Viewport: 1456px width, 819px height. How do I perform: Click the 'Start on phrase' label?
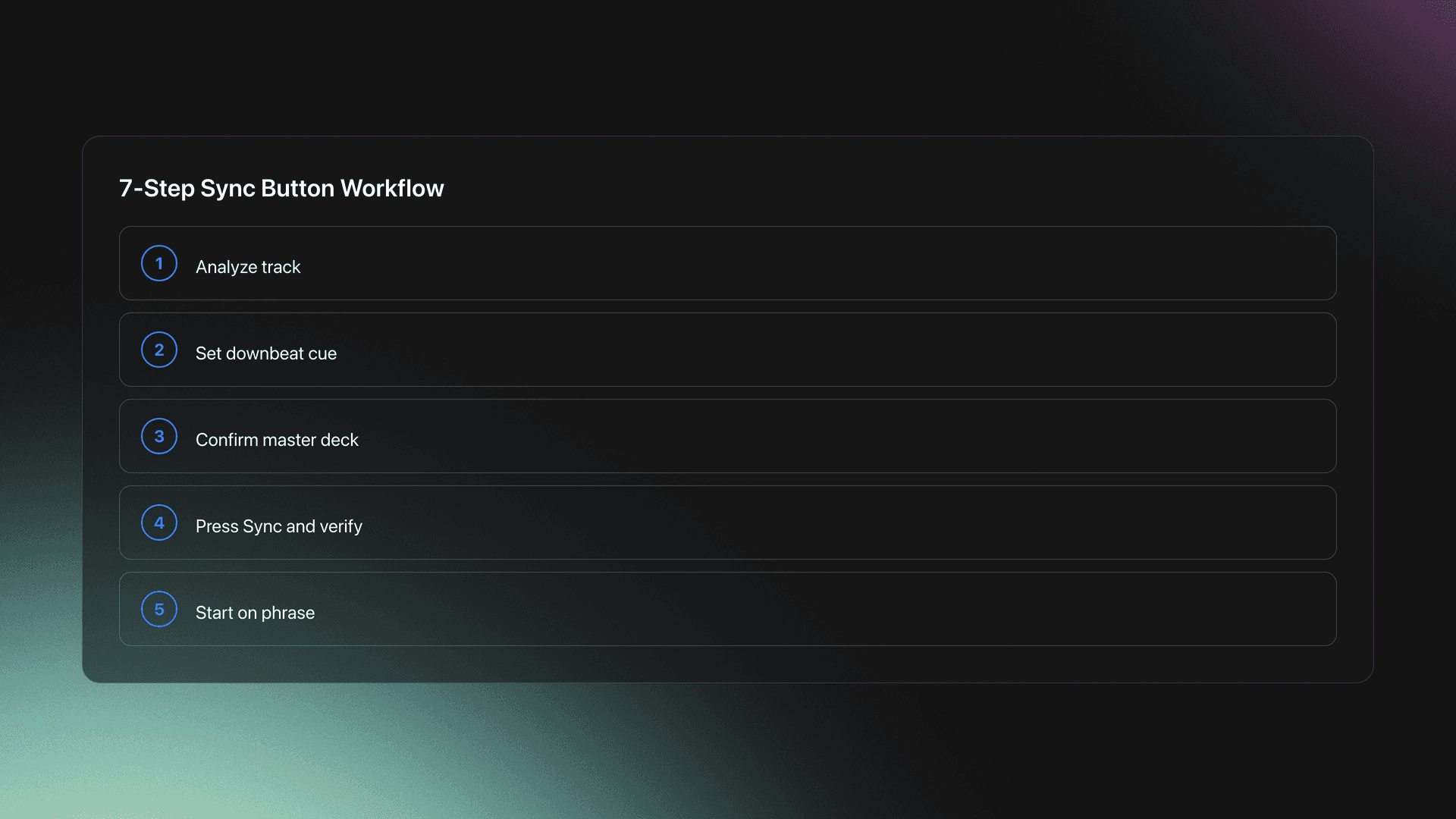tap(255, 613)
